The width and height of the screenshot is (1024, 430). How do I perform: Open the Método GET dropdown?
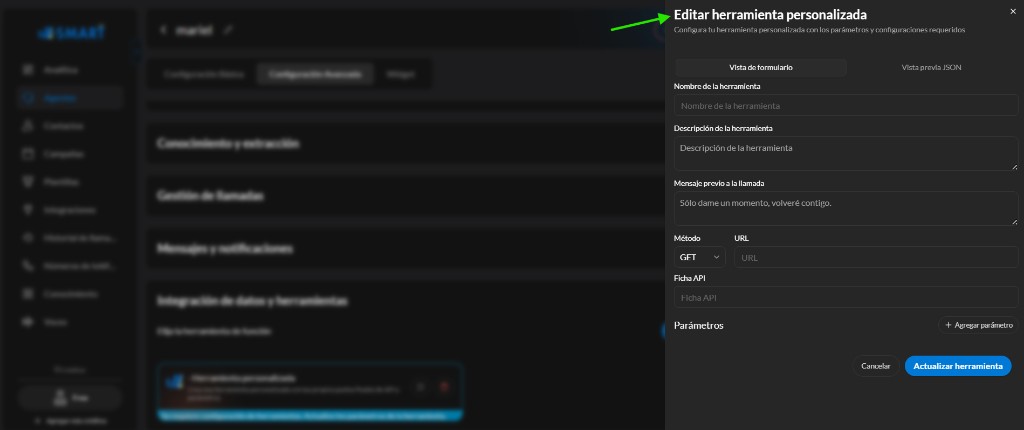coord(699,257)
